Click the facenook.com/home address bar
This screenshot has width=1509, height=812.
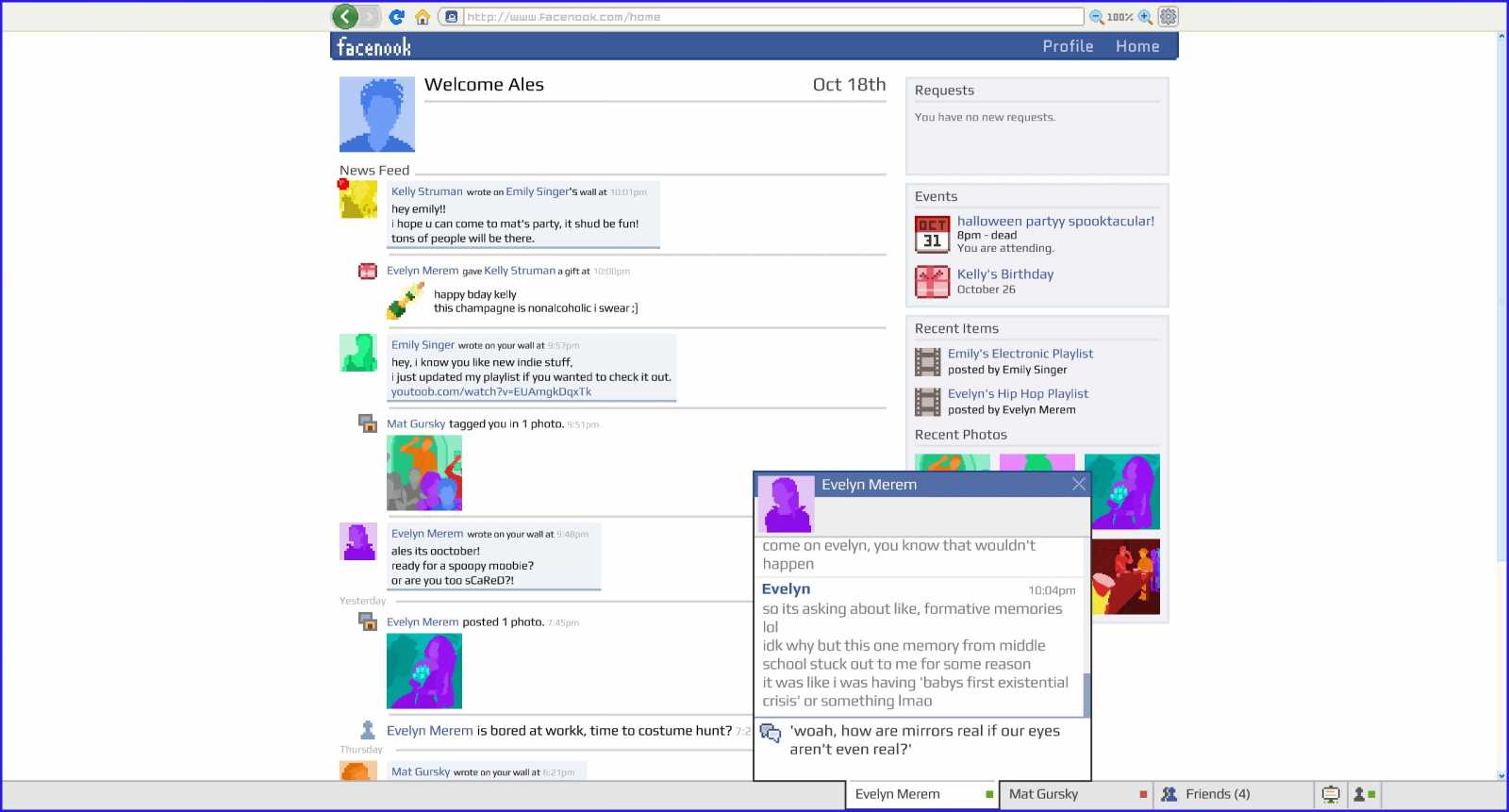[x=773, y=17]
